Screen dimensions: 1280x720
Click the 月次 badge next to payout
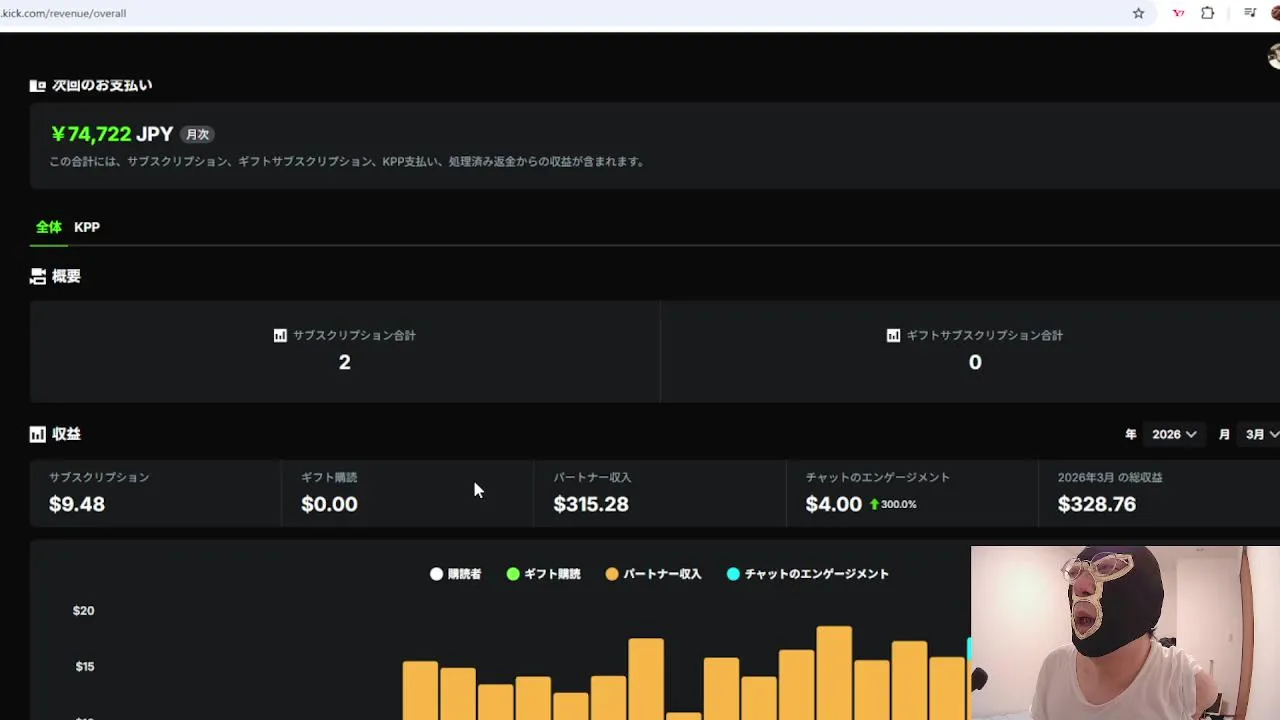click(x=197, y=134)
